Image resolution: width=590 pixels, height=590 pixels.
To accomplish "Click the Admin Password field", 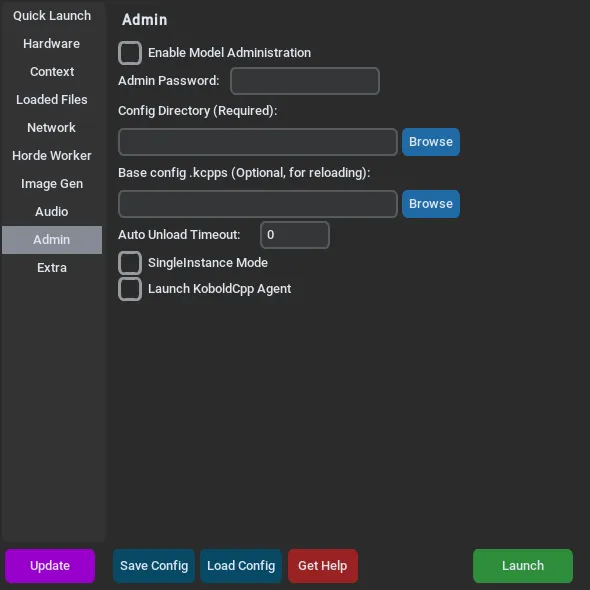I will [x=305, y=81].
